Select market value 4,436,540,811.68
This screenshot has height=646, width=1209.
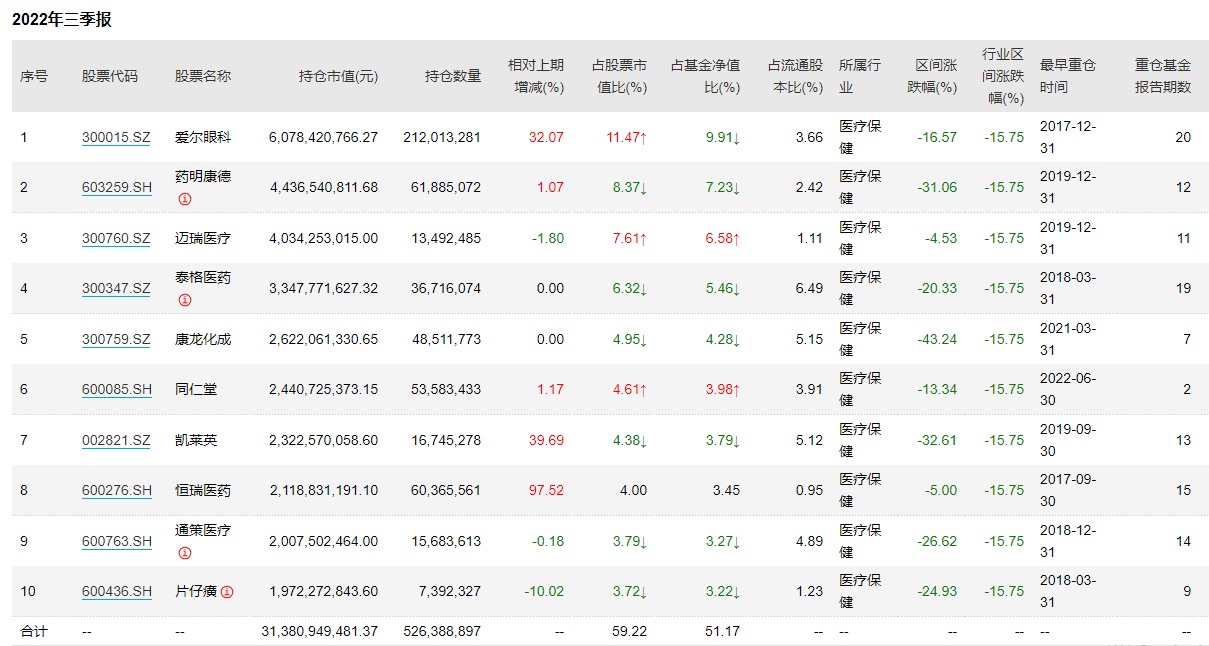[x=324, y=188]
